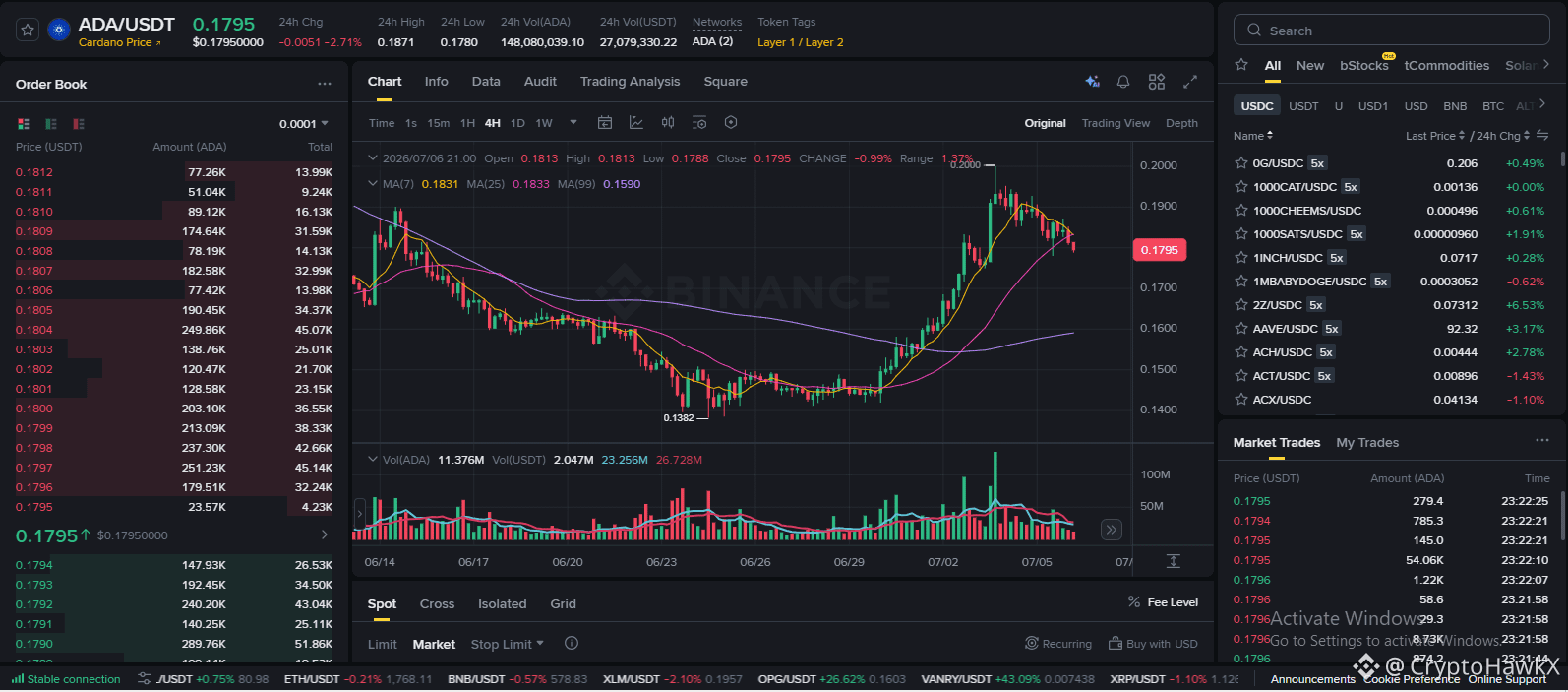Collapse the MA indicator line chevron
The height and width of the screenshot is (692, 1568).
[x=373, y=183]
